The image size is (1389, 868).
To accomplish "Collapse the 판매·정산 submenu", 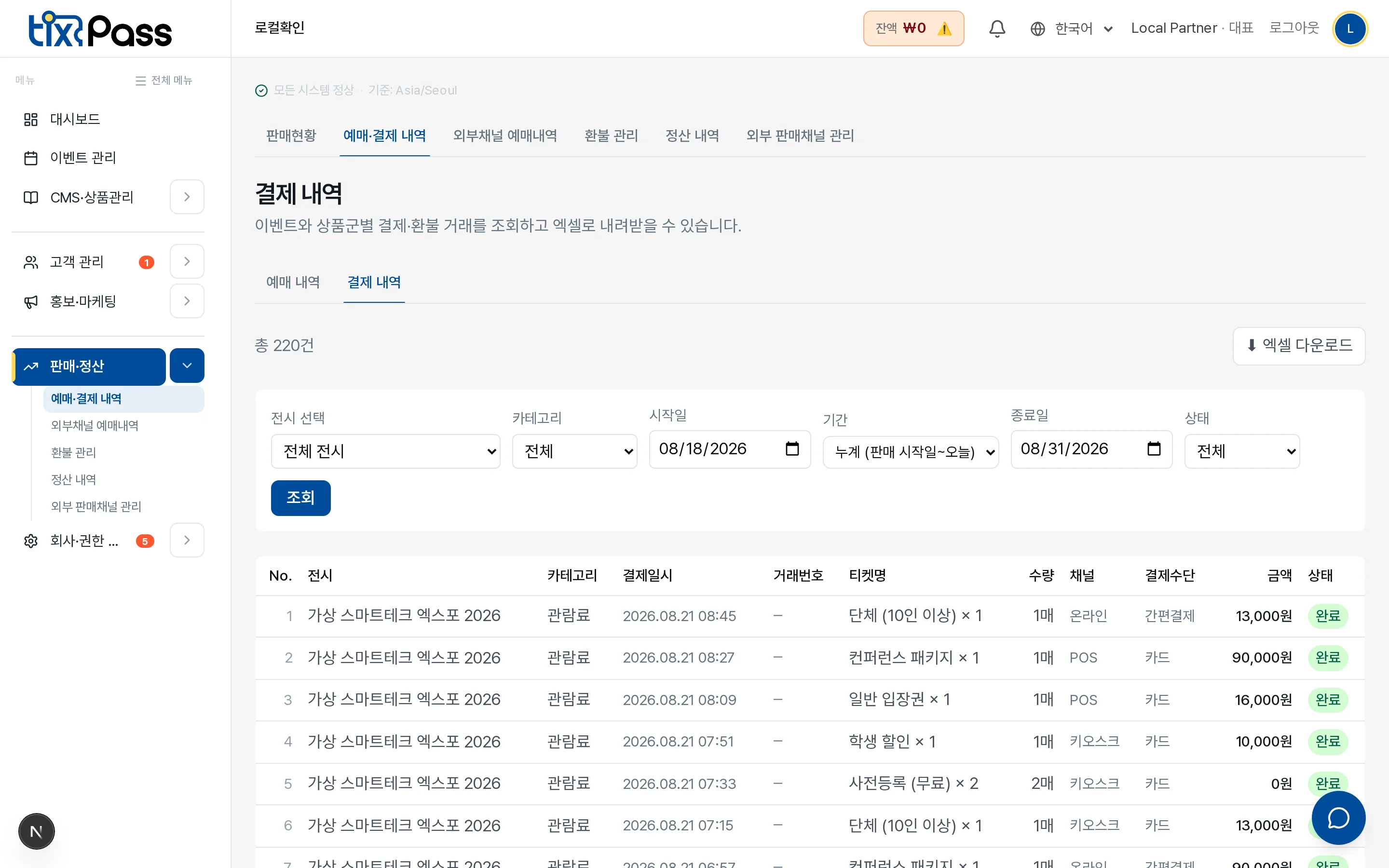I will tap(187, 366).
